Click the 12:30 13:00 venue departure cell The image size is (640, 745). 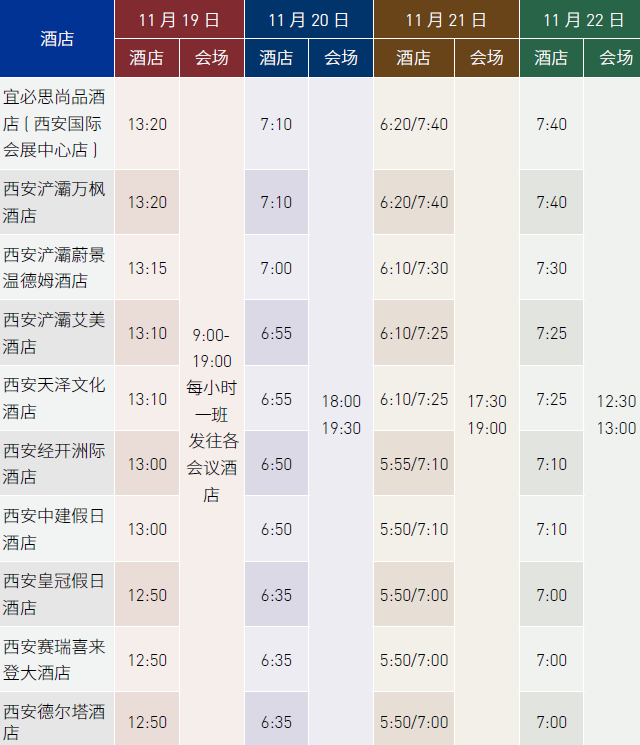[616, 414]
